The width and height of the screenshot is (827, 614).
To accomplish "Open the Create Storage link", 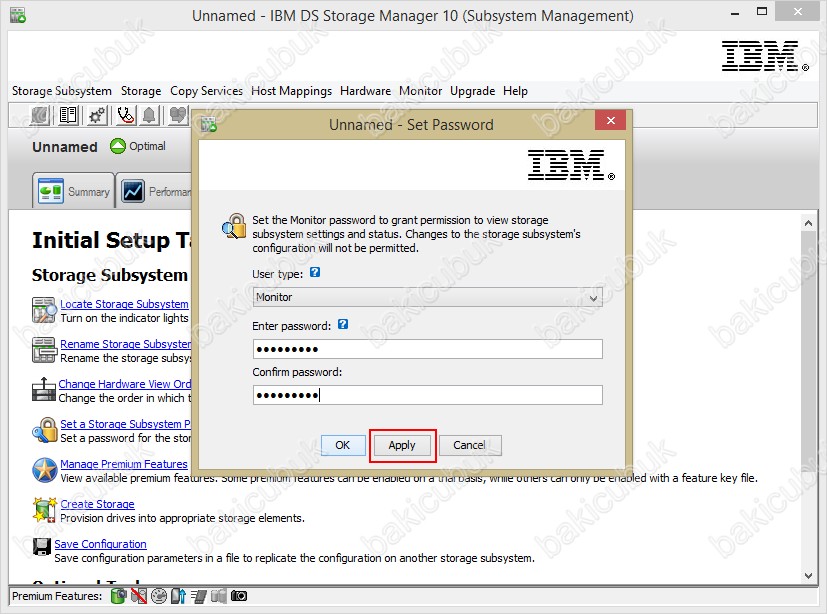I will (97, 504).
